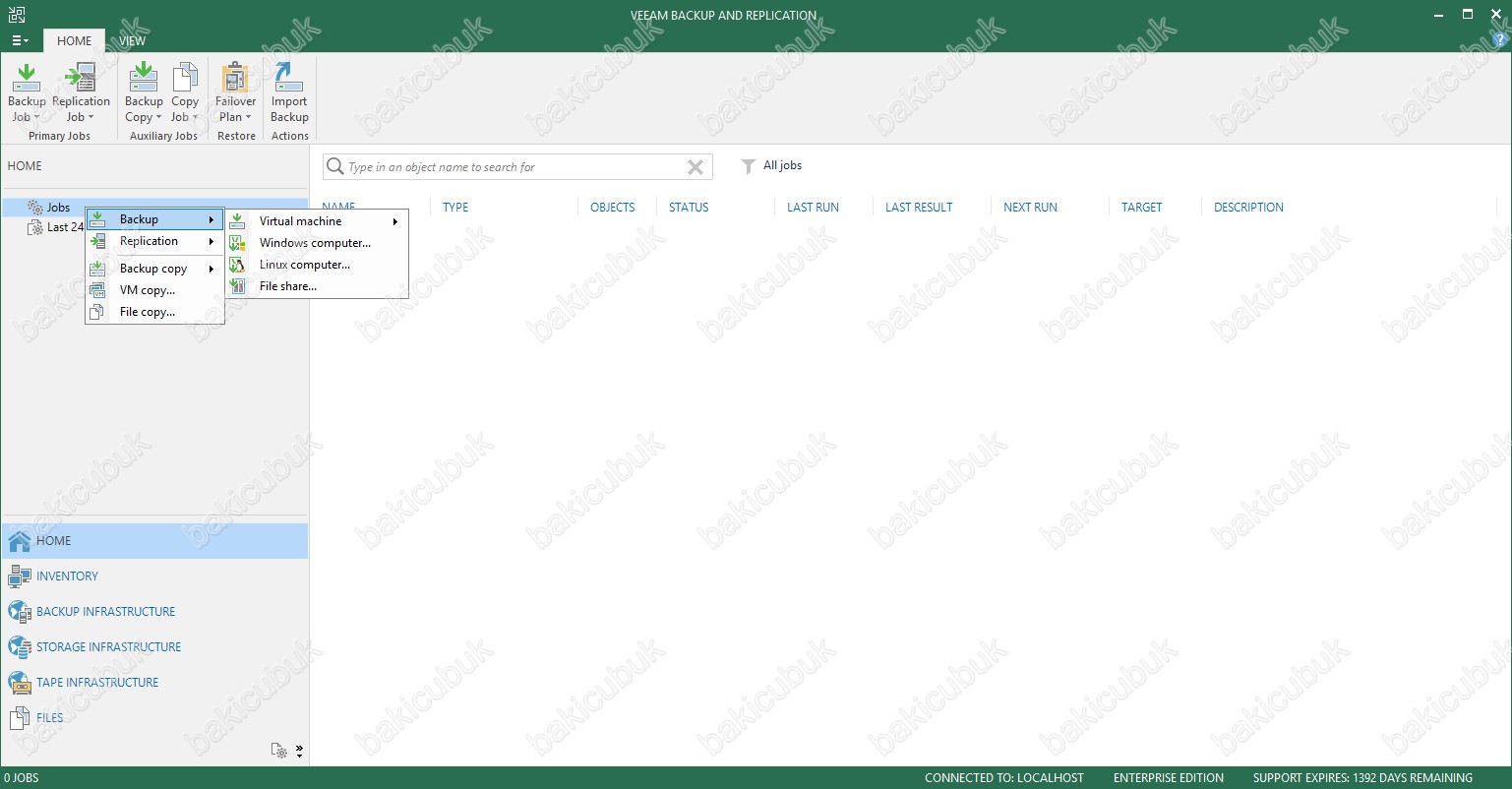1512x789 pixels.
Task: Sort by the LAST RESULT column header
Action: click(919, 208)
